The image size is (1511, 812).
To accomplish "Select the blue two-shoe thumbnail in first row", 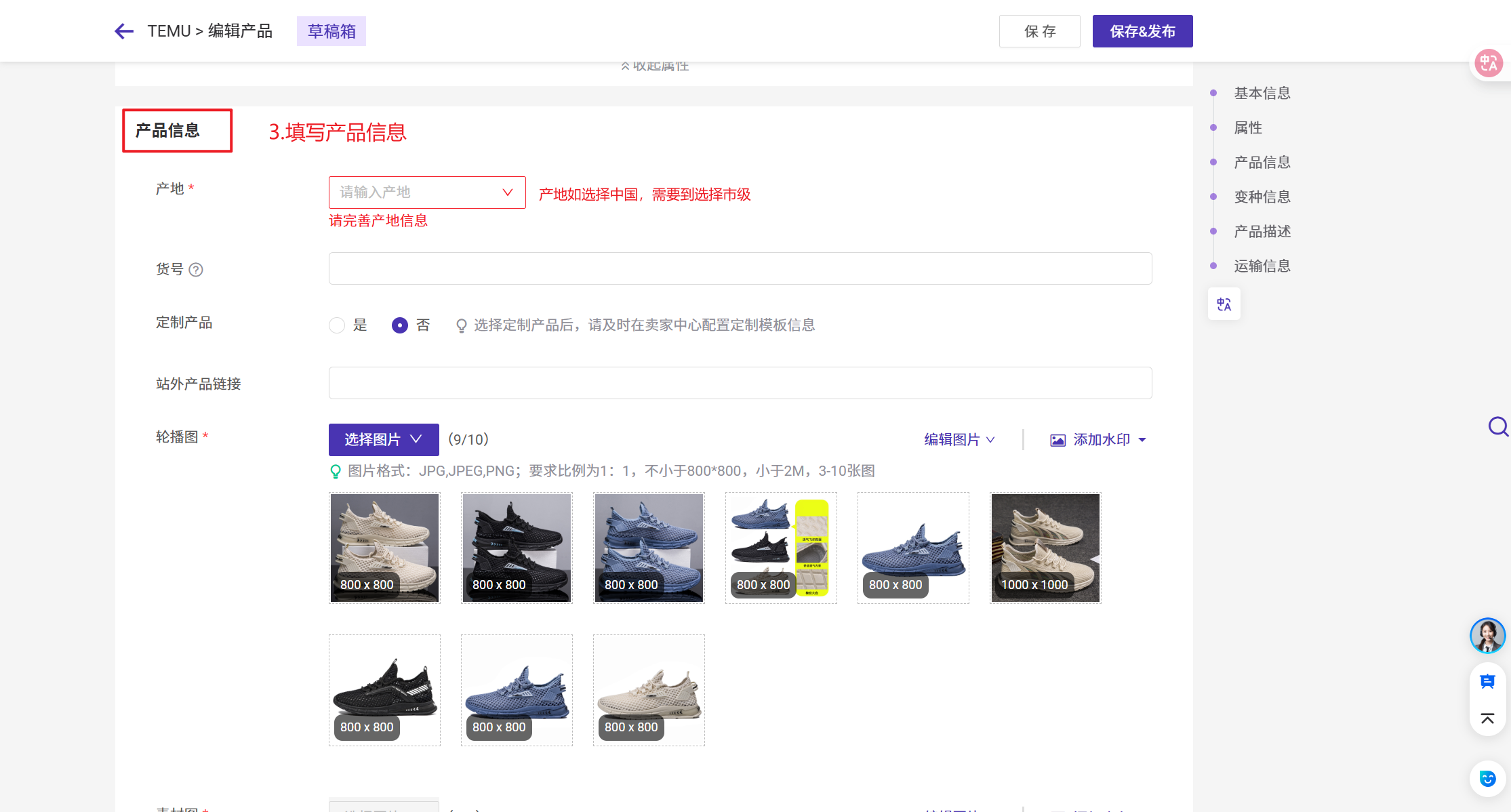I will coord(649,548).
